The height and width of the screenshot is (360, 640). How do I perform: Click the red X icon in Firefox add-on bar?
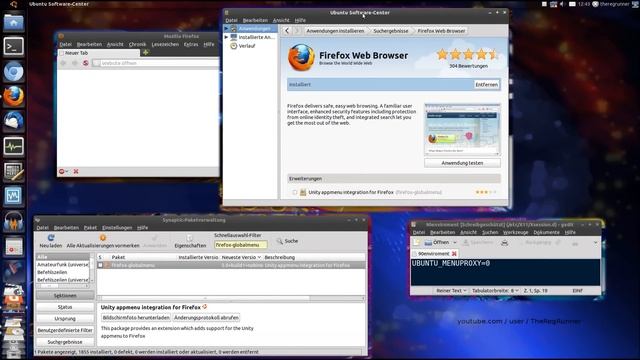tap(76, 171)
